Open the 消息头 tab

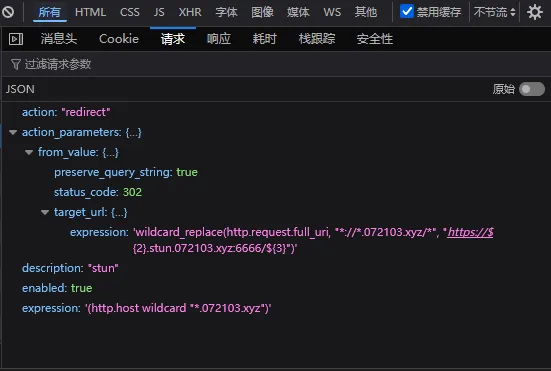point(59,39)
